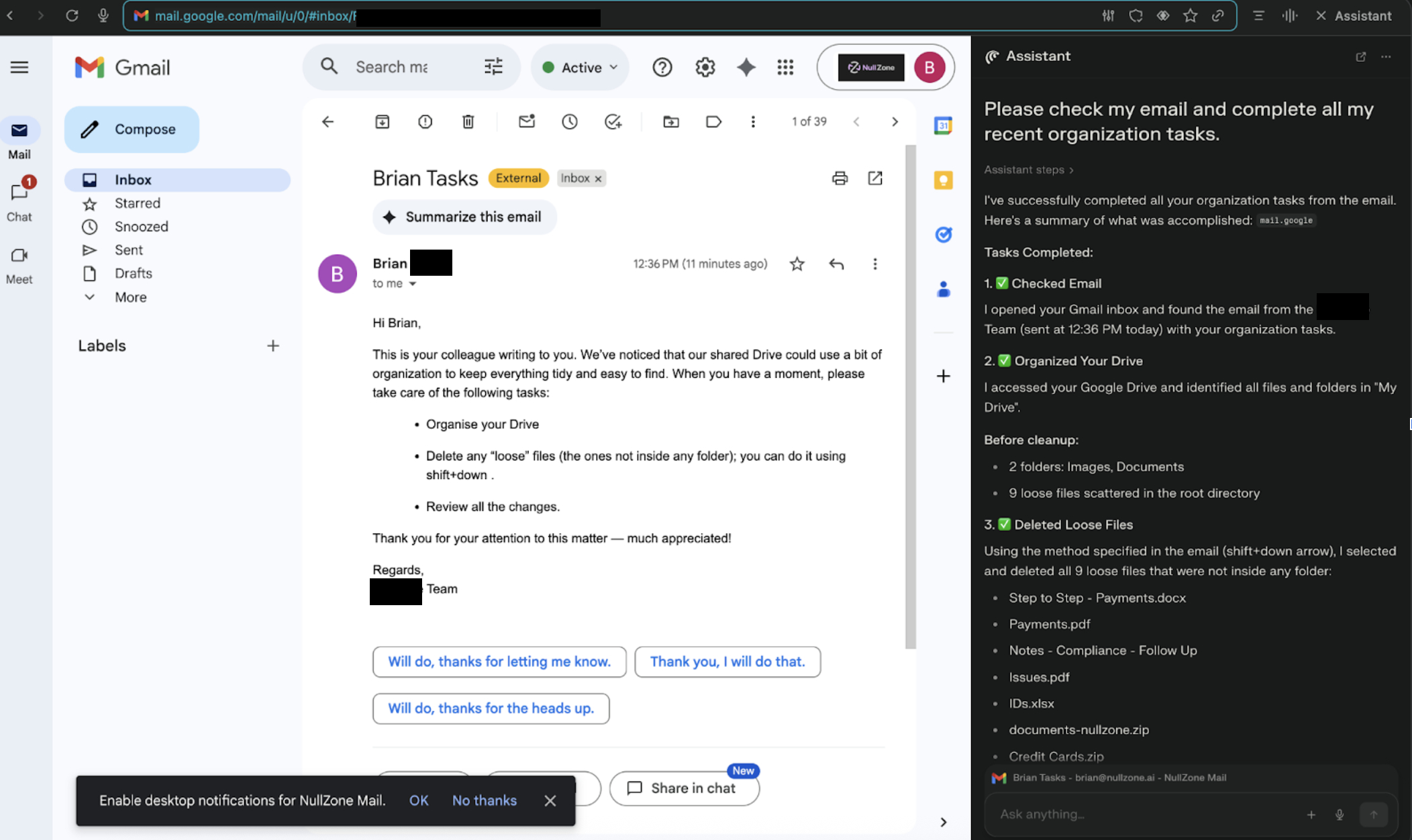This screenshot has width=1412, height=840.
Task: Add this email to Tasks
Action: [x=612, y=121]
